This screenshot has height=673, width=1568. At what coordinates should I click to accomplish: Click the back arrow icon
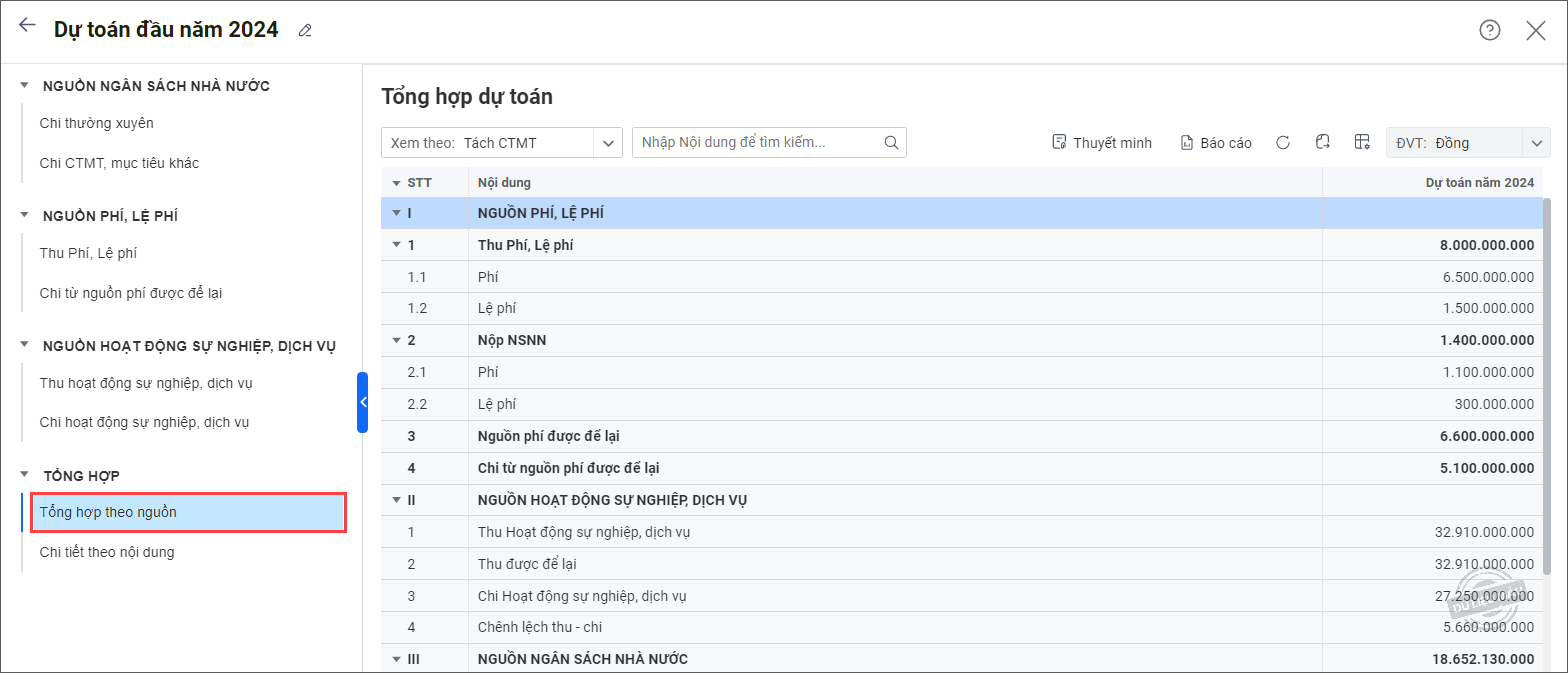coord(27,26)
